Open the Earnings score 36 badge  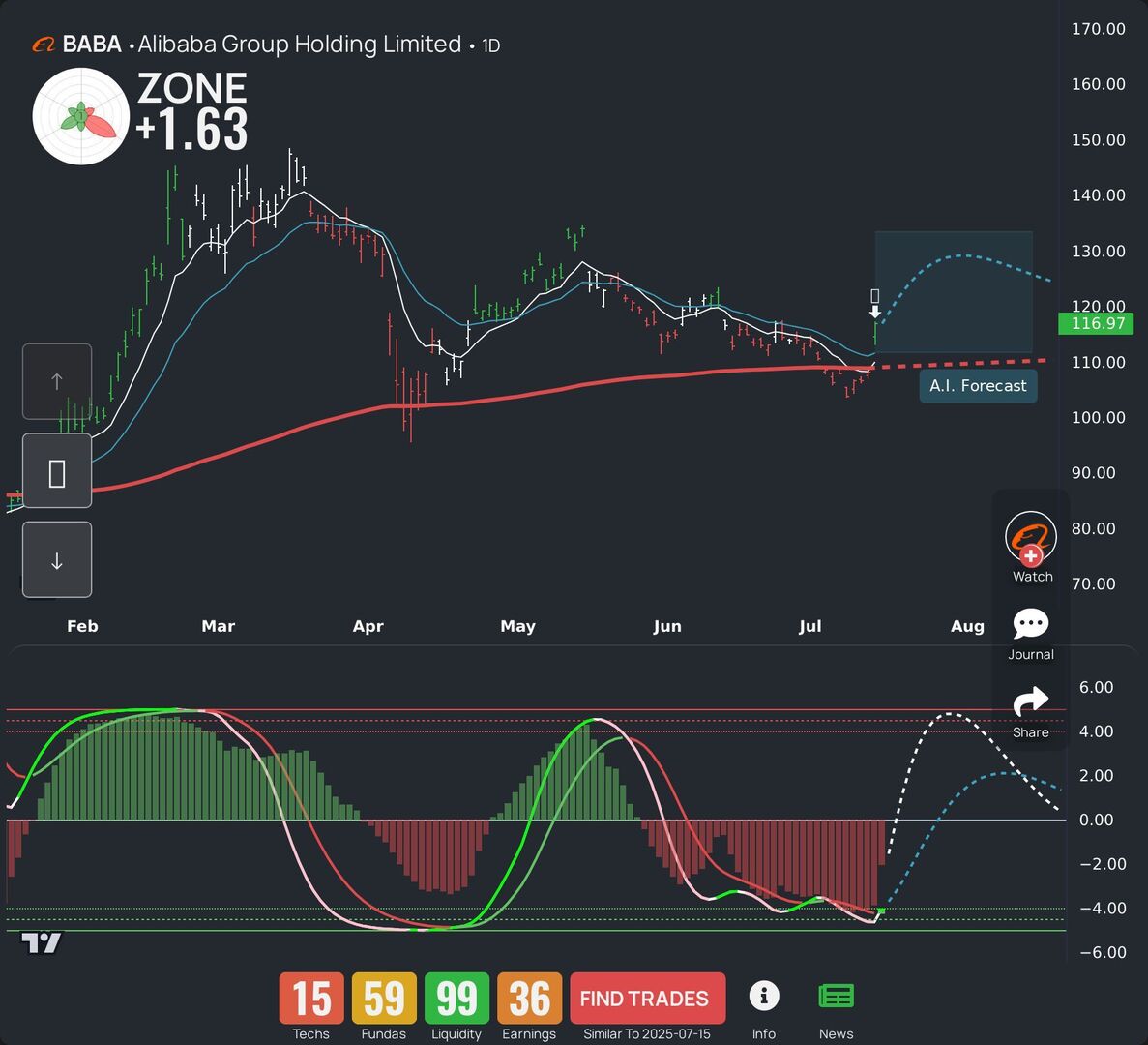pyautogui.click(x=529, y=999)
